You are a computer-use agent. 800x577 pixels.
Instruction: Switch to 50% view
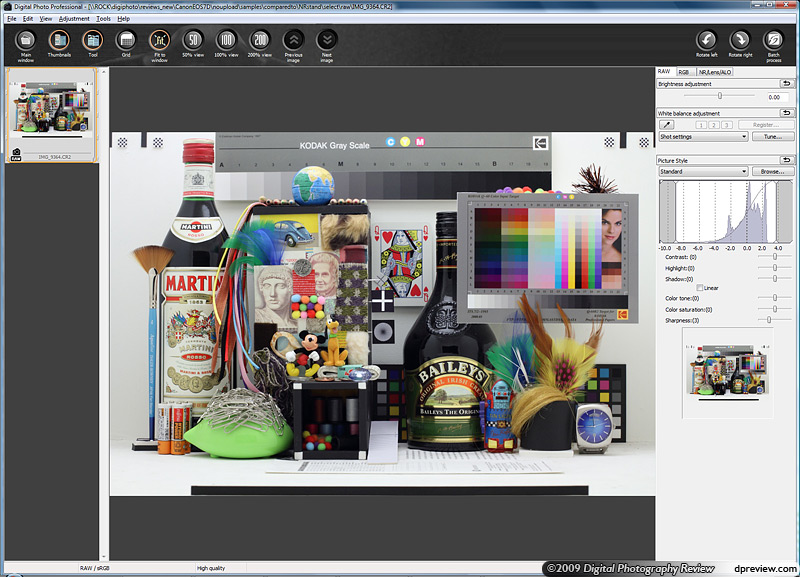pos(193,43)
